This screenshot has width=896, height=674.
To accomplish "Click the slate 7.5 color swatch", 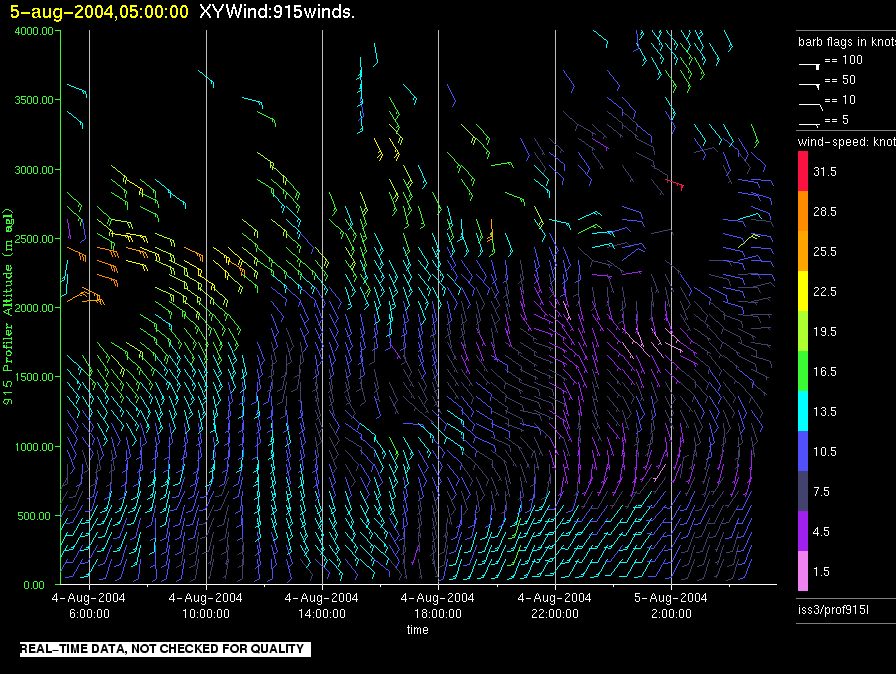I will pyautogui.click(x=803, y=491).
